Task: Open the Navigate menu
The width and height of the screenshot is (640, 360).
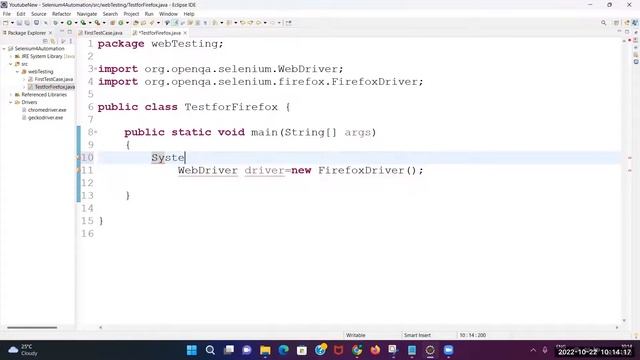Action: [x=87, y=14]
